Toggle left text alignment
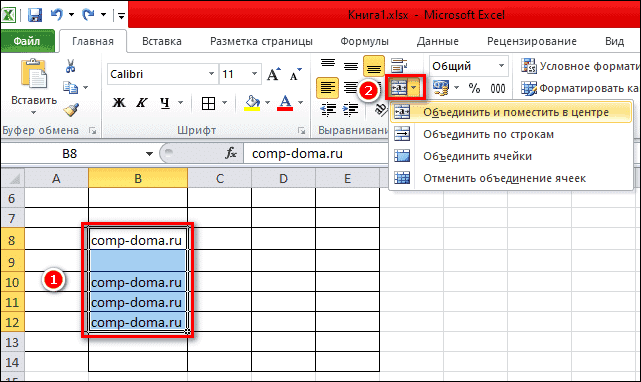Screen dimensions: 641x382 327,88
